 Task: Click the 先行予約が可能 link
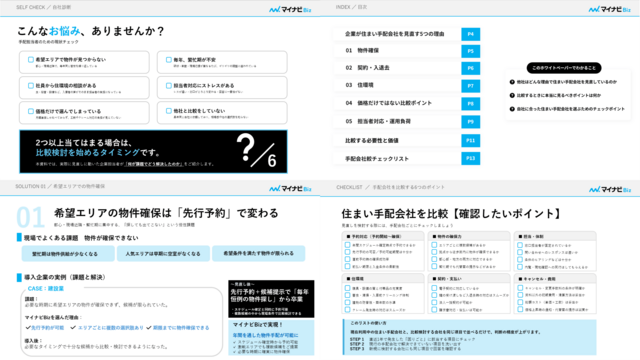coord(48,328)
